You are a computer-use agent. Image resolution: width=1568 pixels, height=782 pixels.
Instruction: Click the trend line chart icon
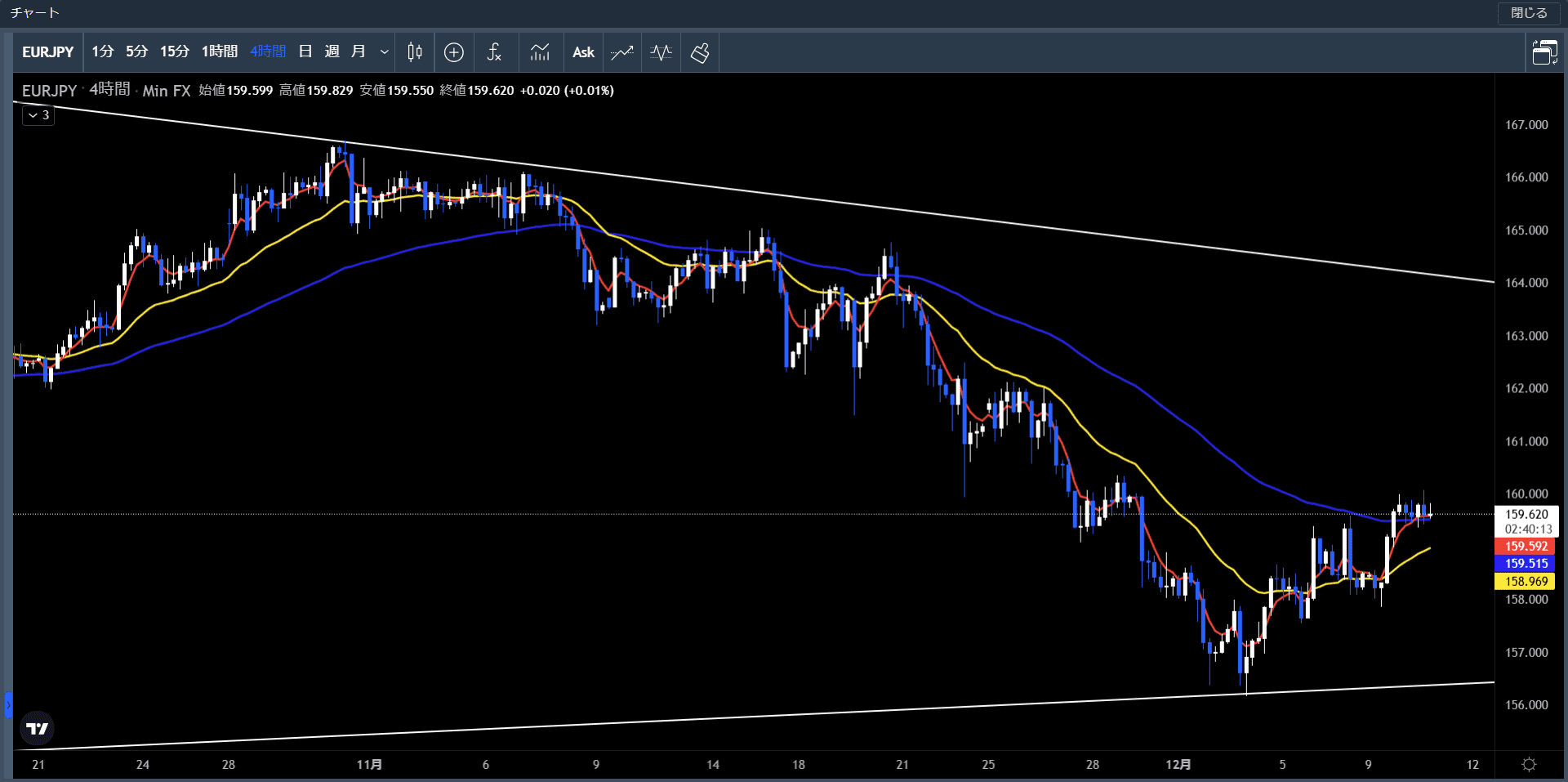click(x=622, y=52)
